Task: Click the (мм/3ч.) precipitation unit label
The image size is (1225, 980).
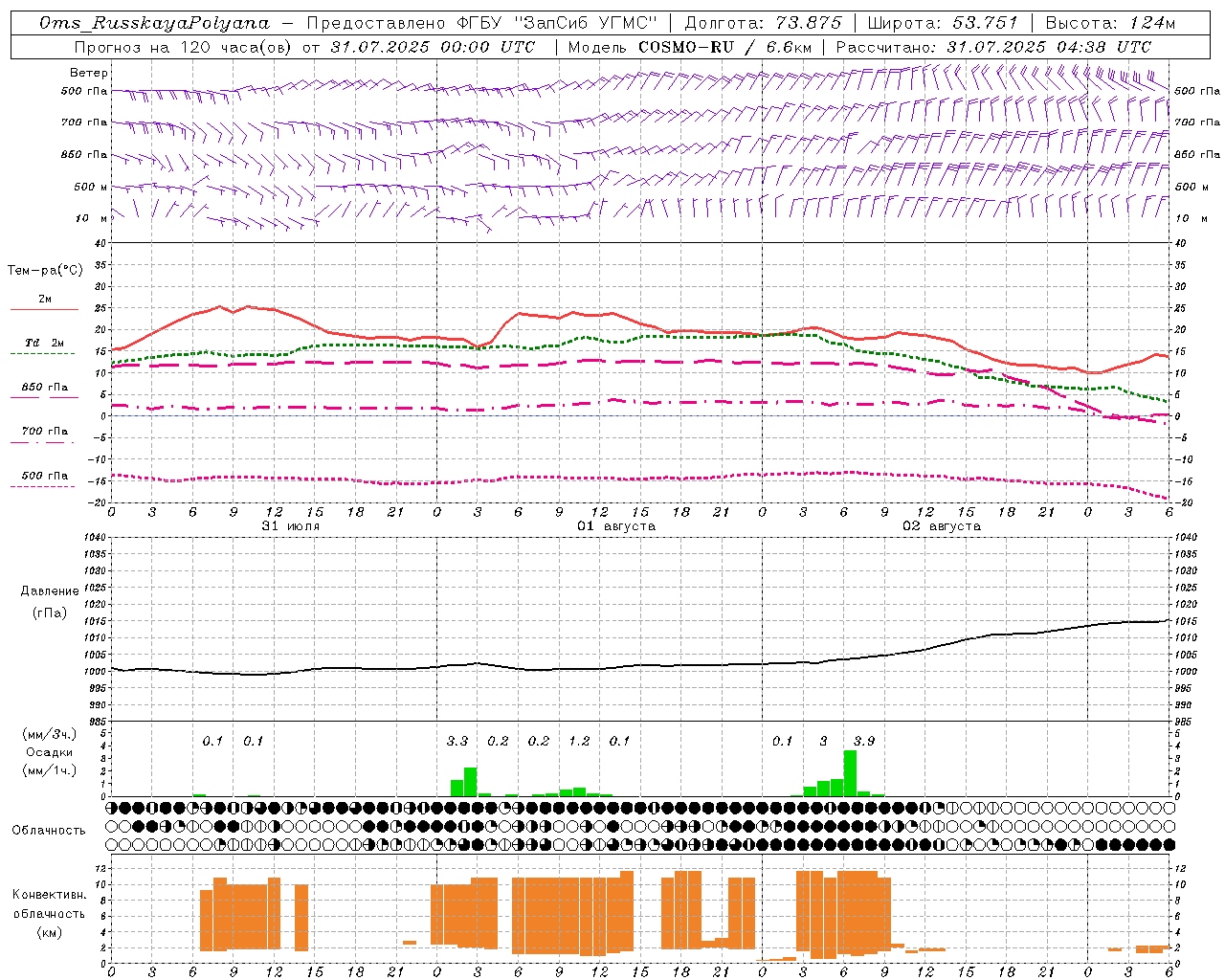Action: coord(50,735)
